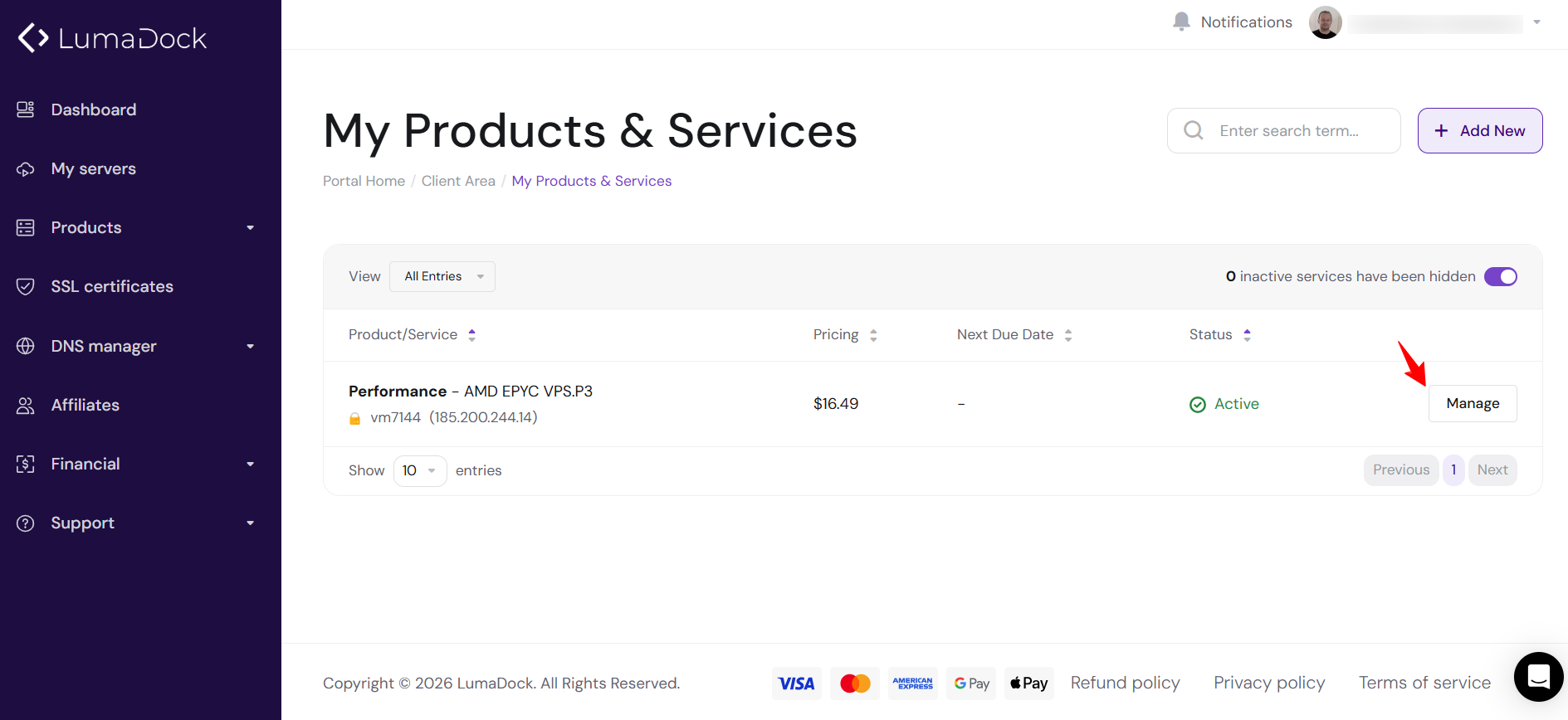This screenshot has height=720, width=1568.
Task: Open My servers from the sidebar
Action: (x=94, y=169)
